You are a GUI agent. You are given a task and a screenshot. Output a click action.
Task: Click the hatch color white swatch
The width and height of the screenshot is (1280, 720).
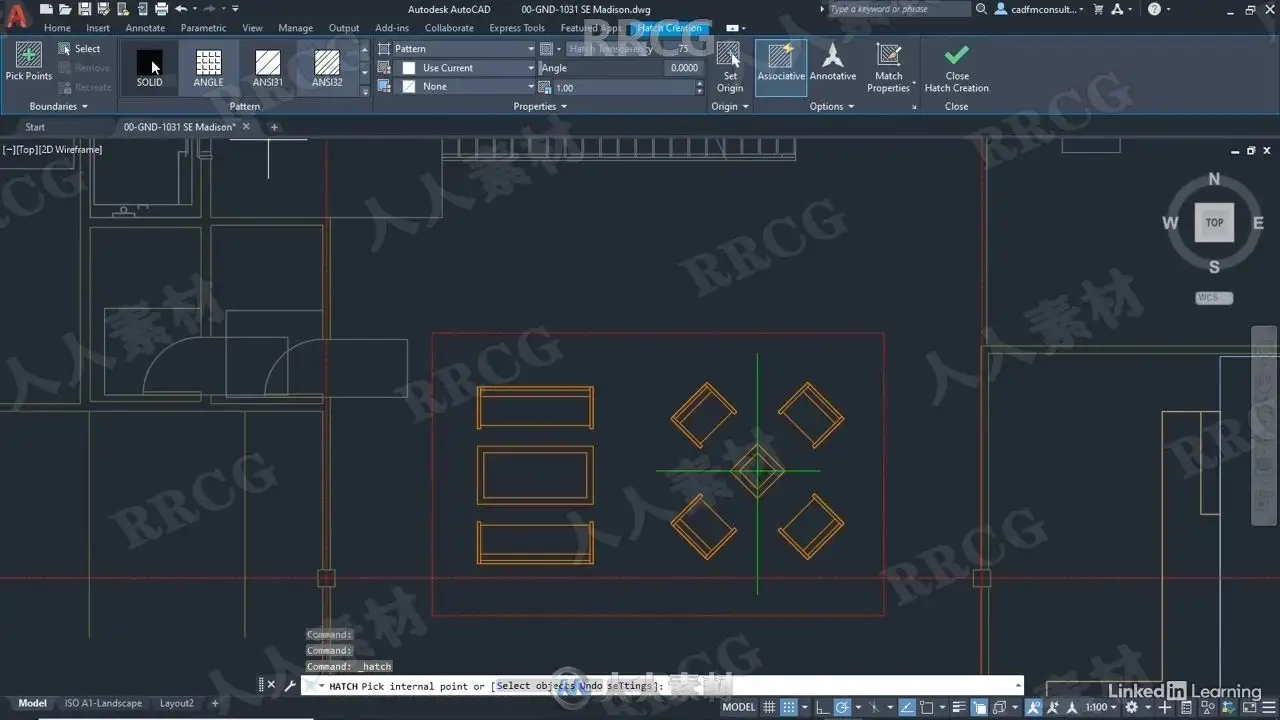pos(408,68)
